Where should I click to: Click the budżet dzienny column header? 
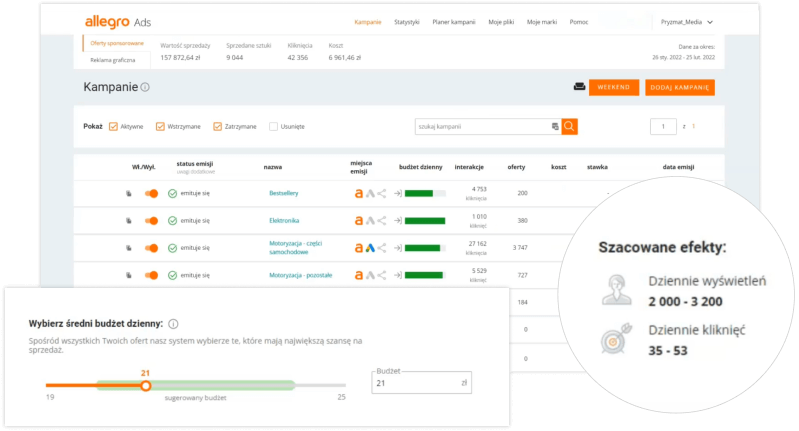click(x=420, y=167)
